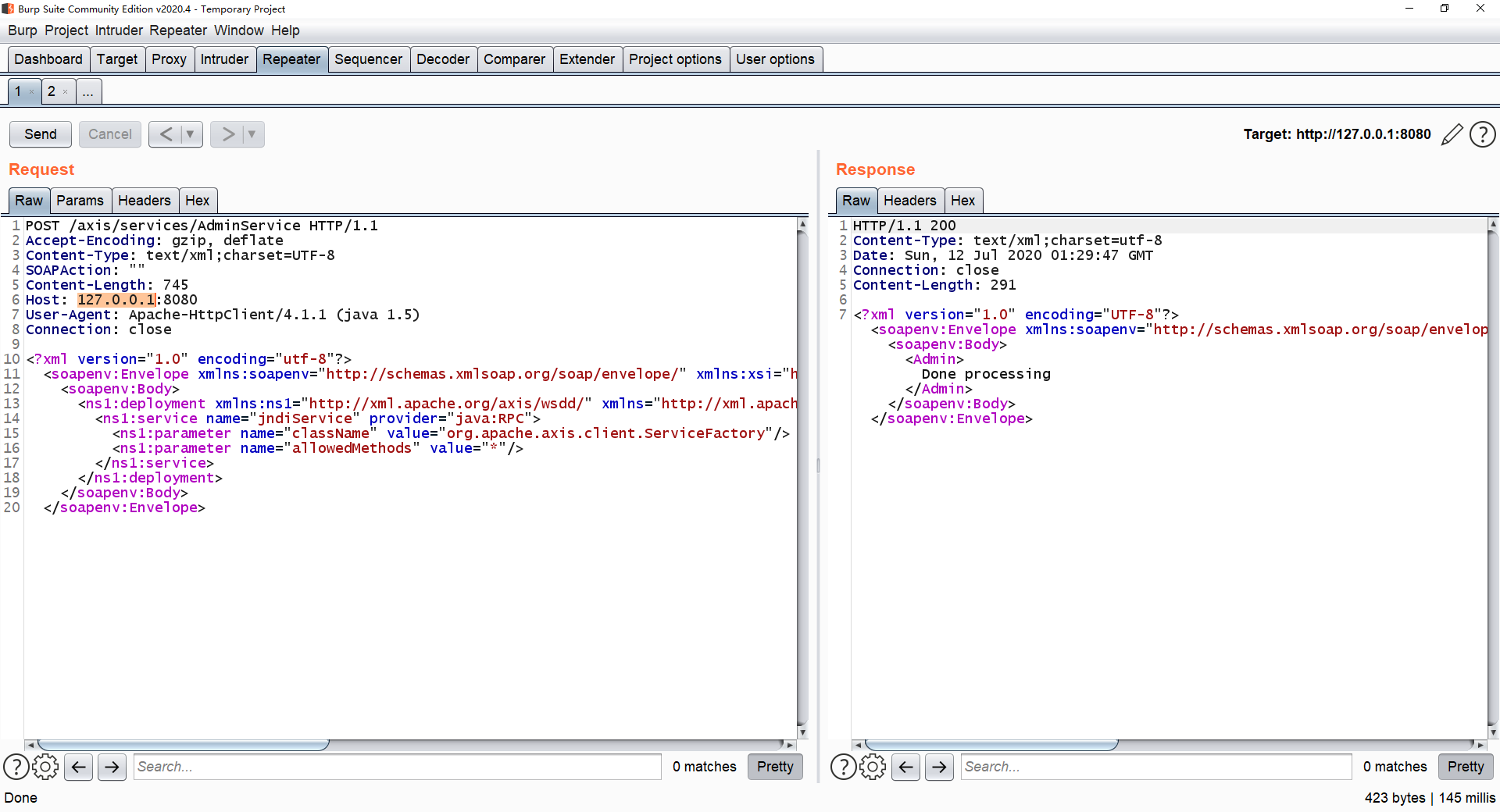Viewport: 1500px width, 812px height.
Task: Switch to the Comparer tab
Action: tap(514, 59)
